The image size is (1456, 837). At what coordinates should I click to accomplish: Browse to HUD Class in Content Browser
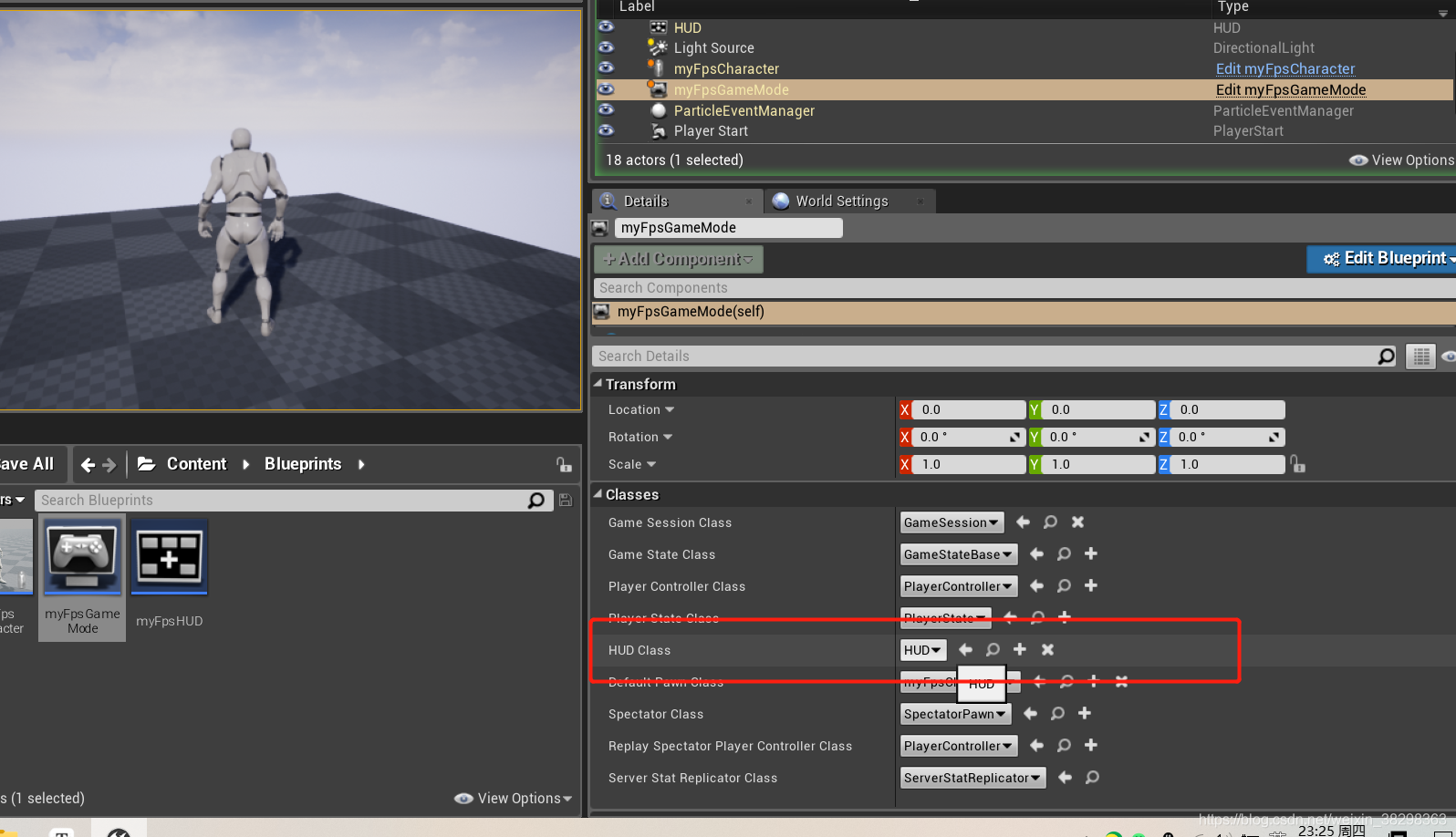tap(993, 650)
